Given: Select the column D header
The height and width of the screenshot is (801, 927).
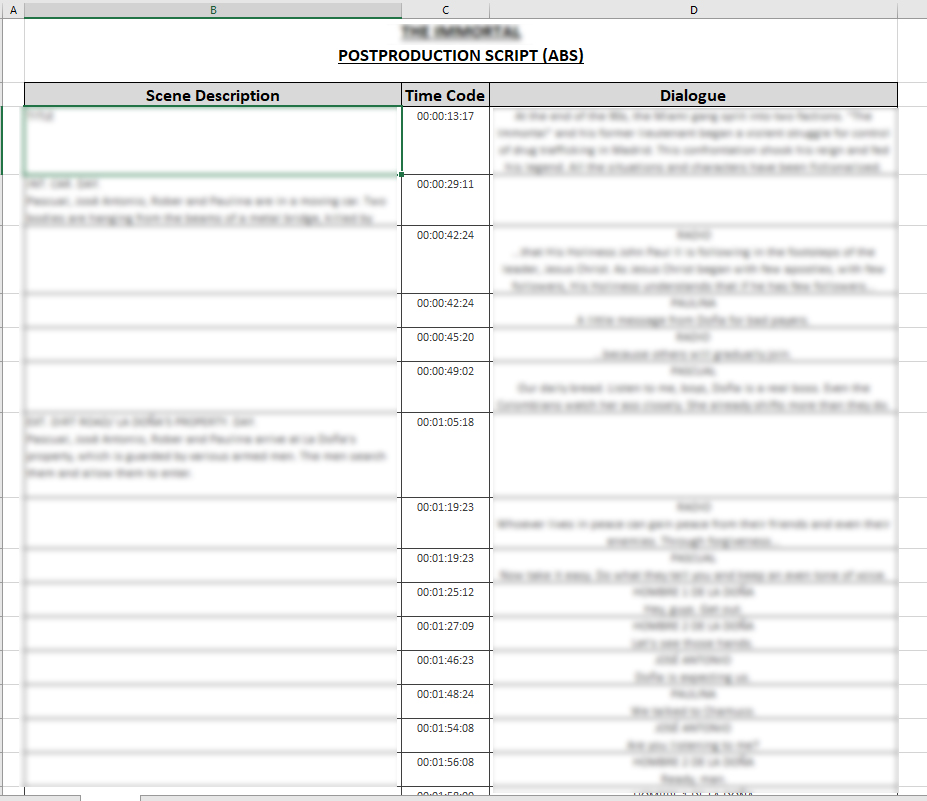Looking at the screenshot, I should [x=693, y=9].
